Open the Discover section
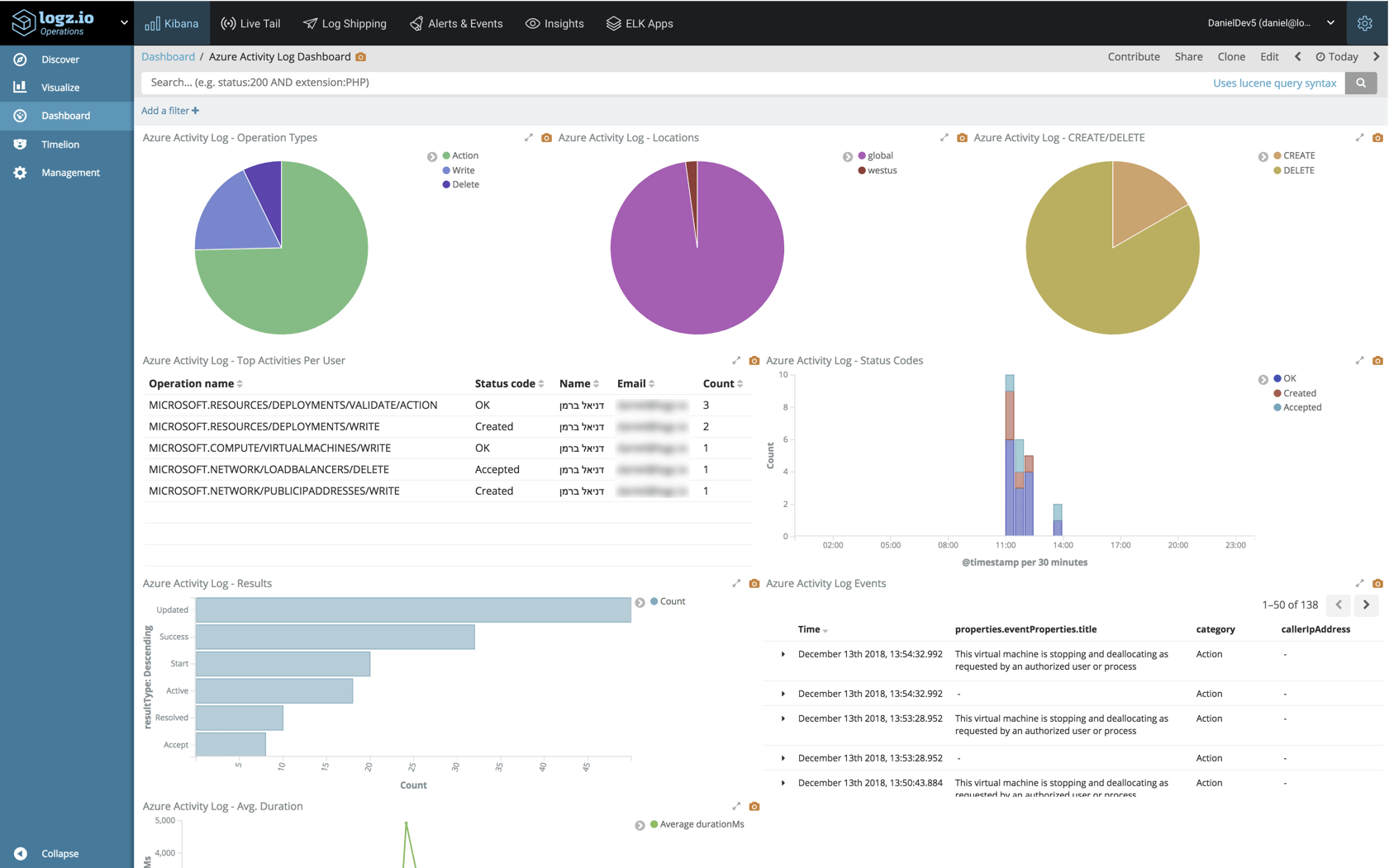1389x868 pixels. 60,59
